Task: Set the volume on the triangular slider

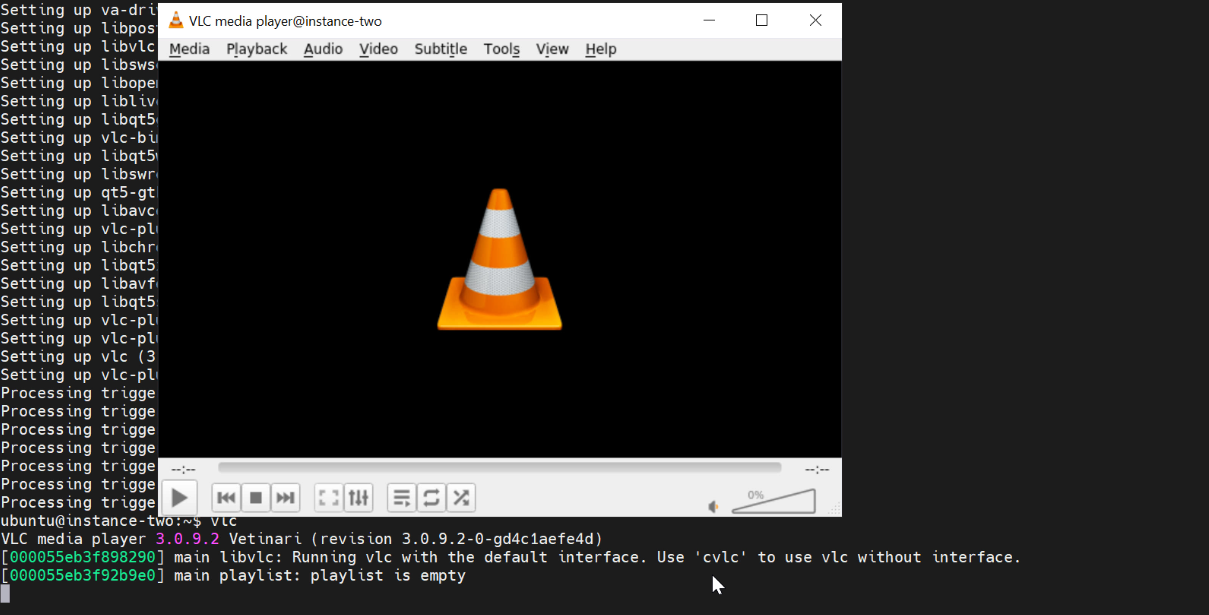Action: tap(773, 501)
